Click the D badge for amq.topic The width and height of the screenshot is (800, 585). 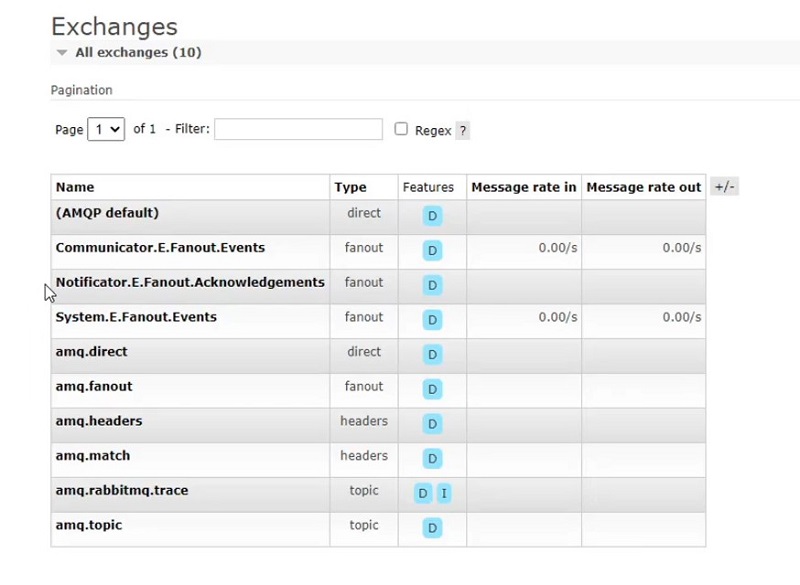click(432, 528)
